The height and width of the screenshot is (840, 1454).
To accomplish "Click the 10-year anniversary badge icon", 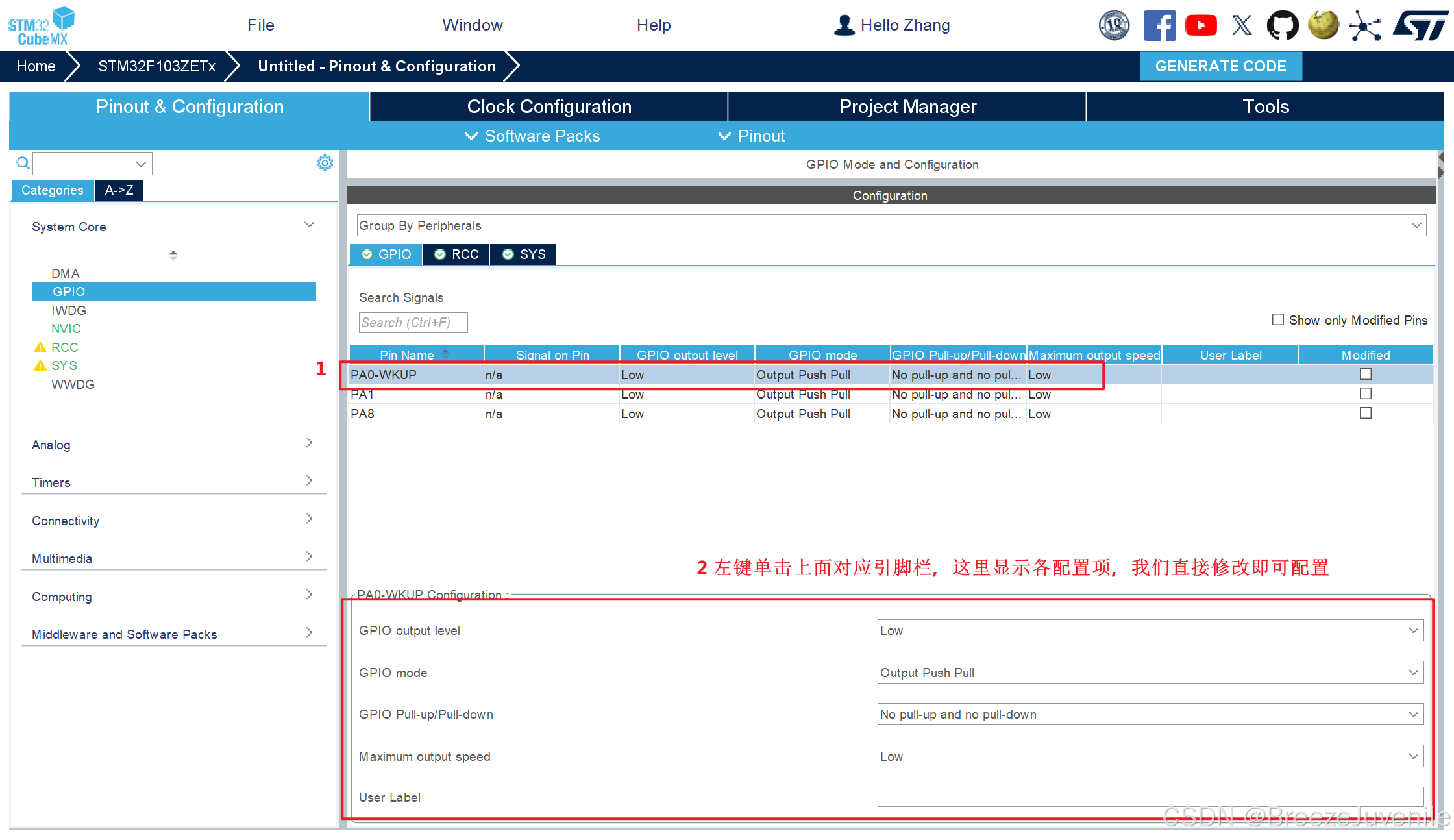I will coord(1114,25).
